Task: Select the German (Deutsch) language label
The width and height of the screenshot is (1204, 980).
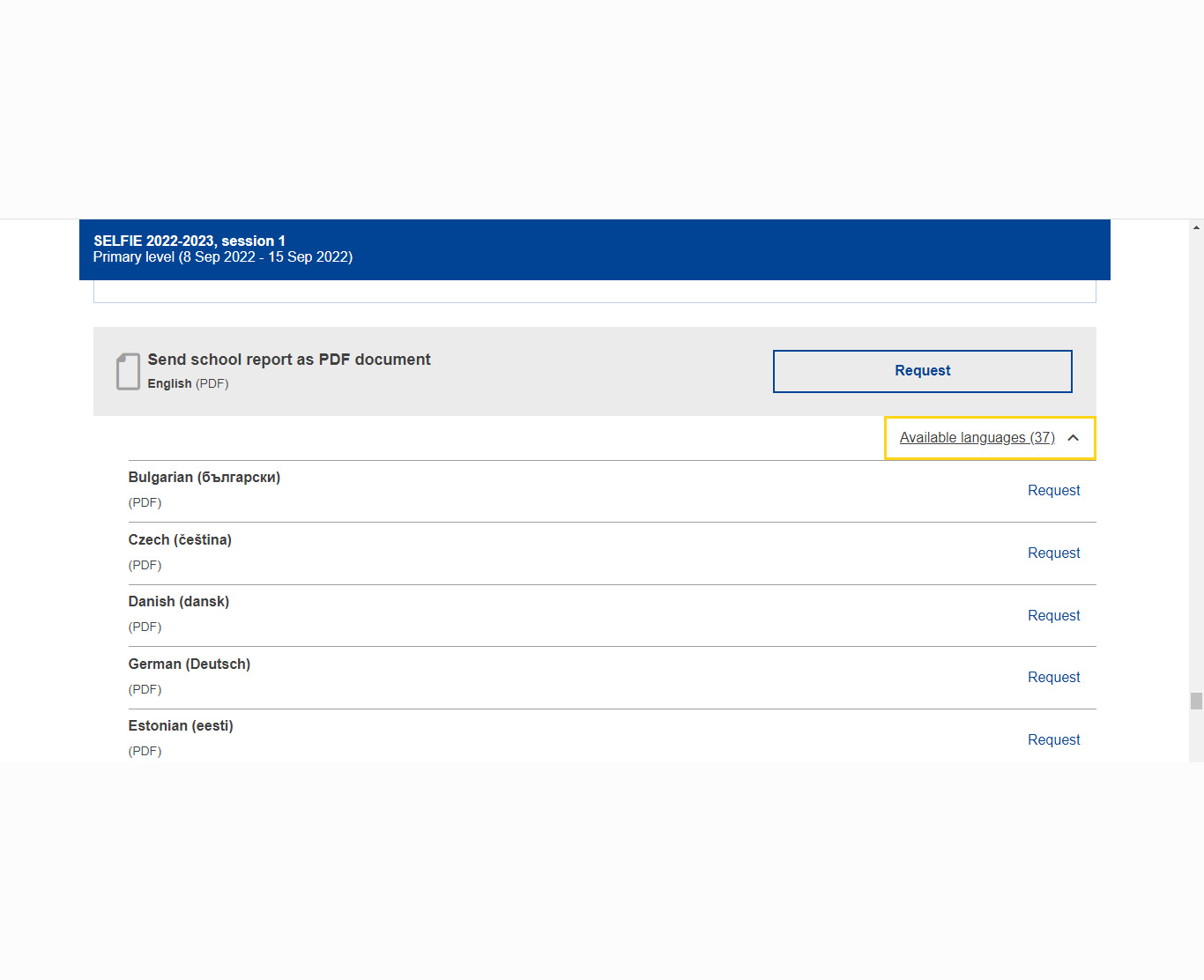Action: [190, 664]
